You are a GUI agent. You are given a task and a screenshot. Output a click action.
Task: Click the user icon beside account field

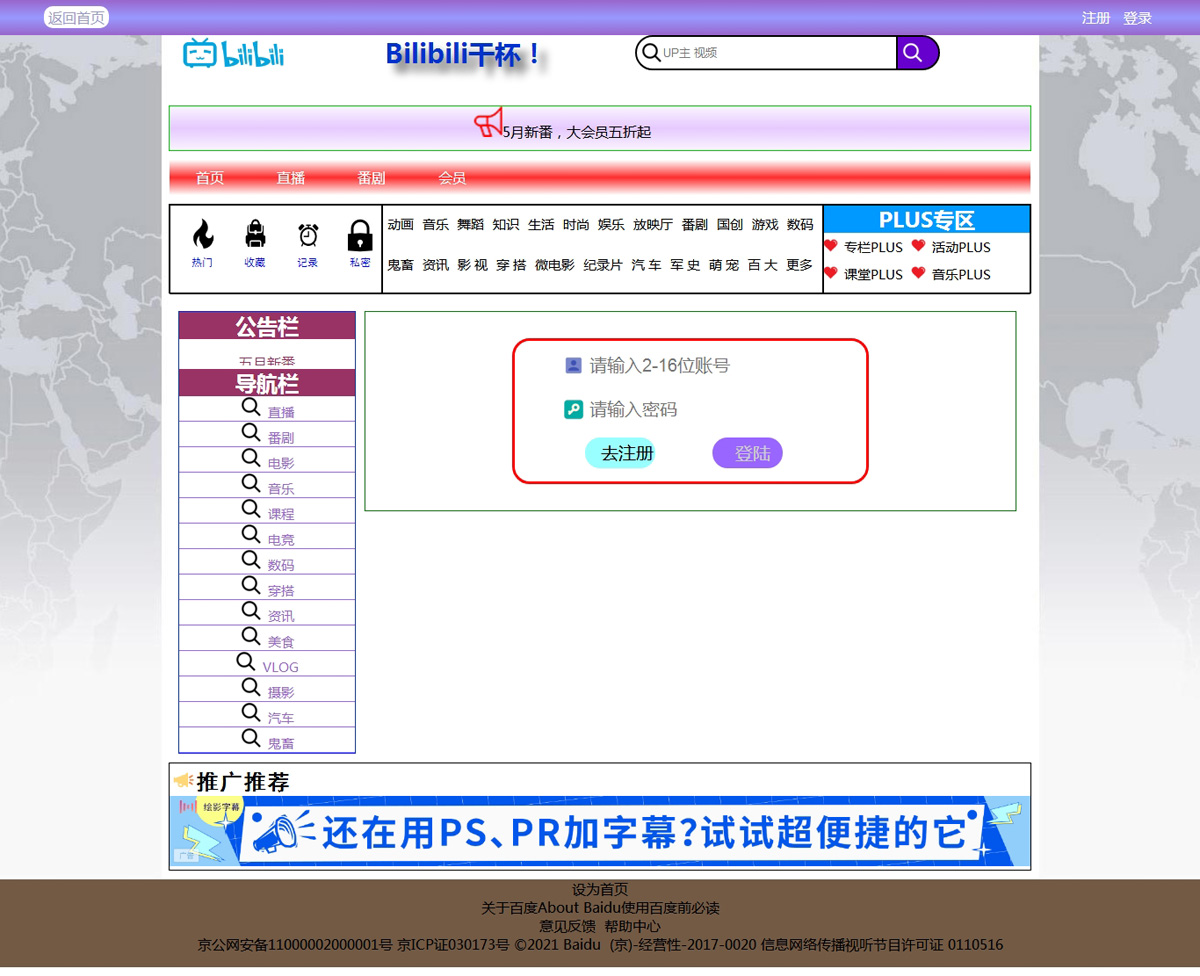(573, 365)
